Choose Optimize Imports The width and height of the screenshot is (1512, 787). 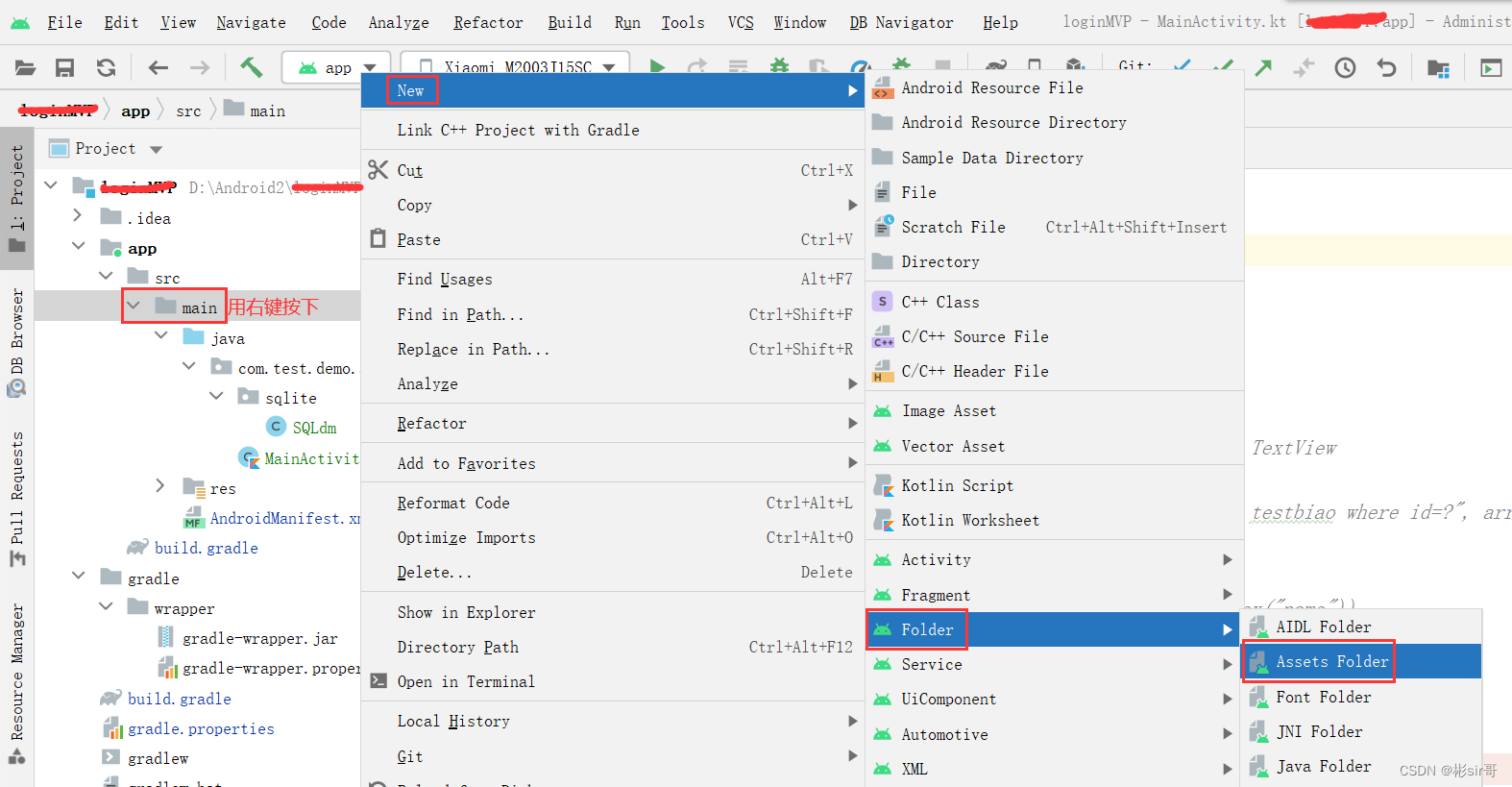pos(613,537)
